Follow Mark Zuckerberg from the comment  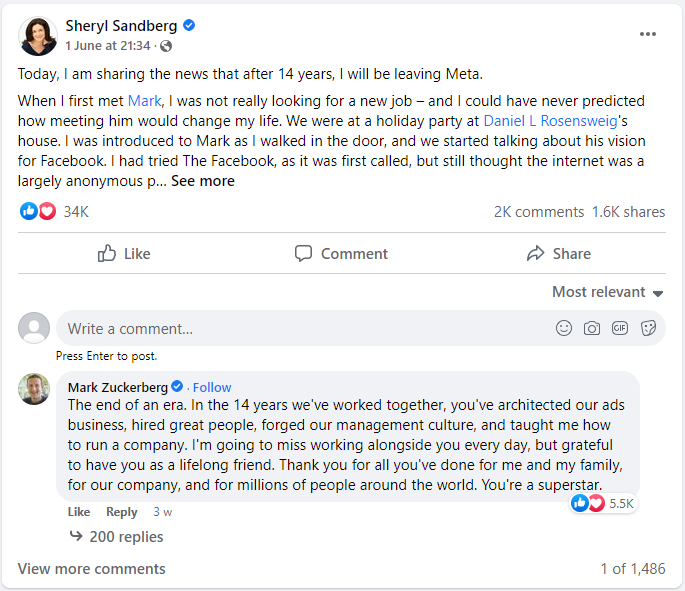[212, 387]
